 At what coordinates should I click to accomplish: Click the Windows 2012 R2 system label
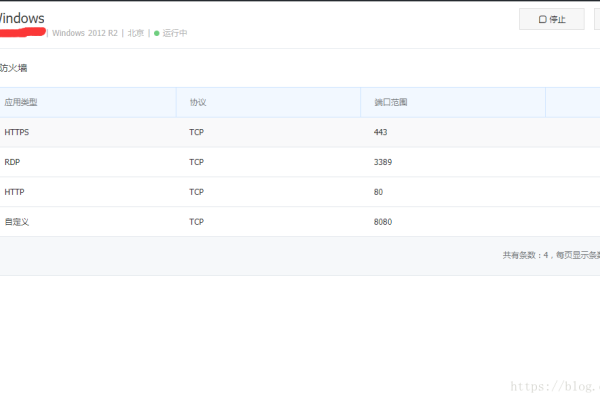[x=86, y=33]
